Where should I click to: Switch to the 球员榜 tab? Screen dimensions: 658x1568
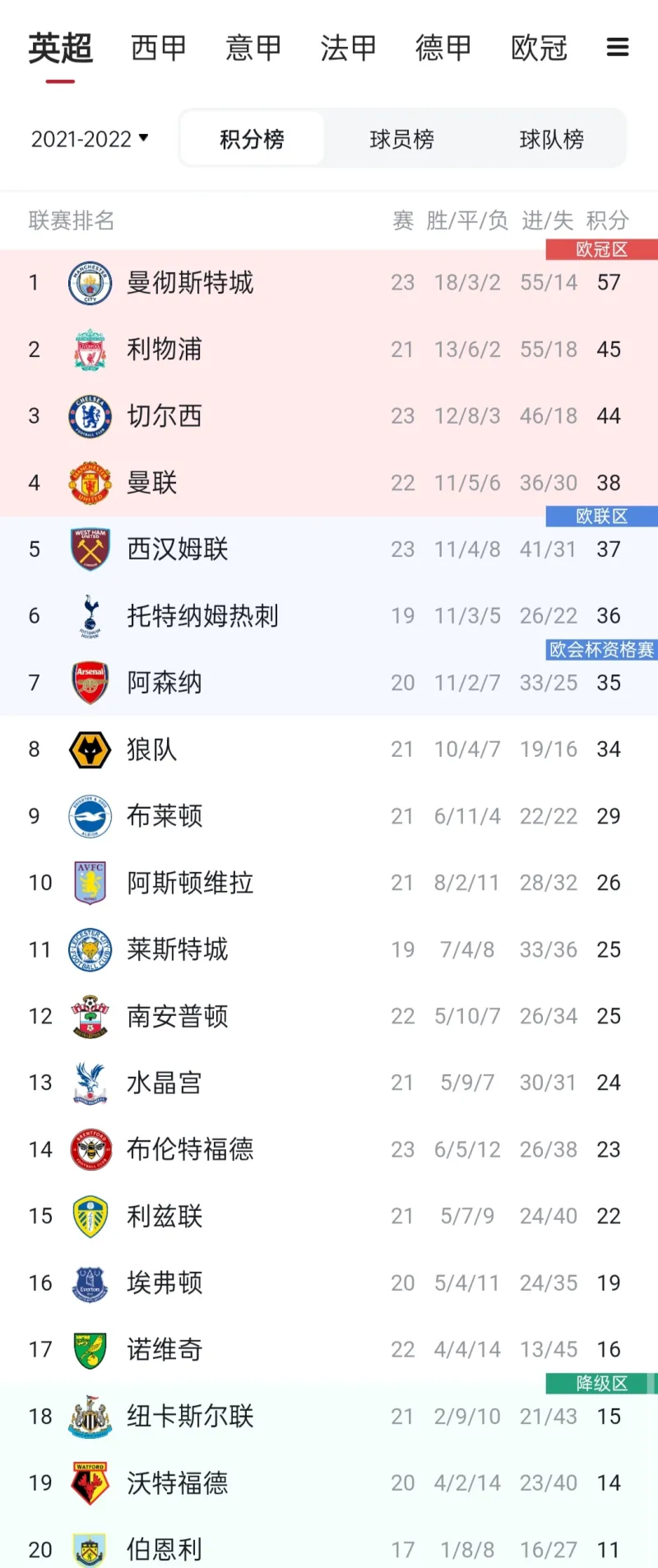click(401, 138)
